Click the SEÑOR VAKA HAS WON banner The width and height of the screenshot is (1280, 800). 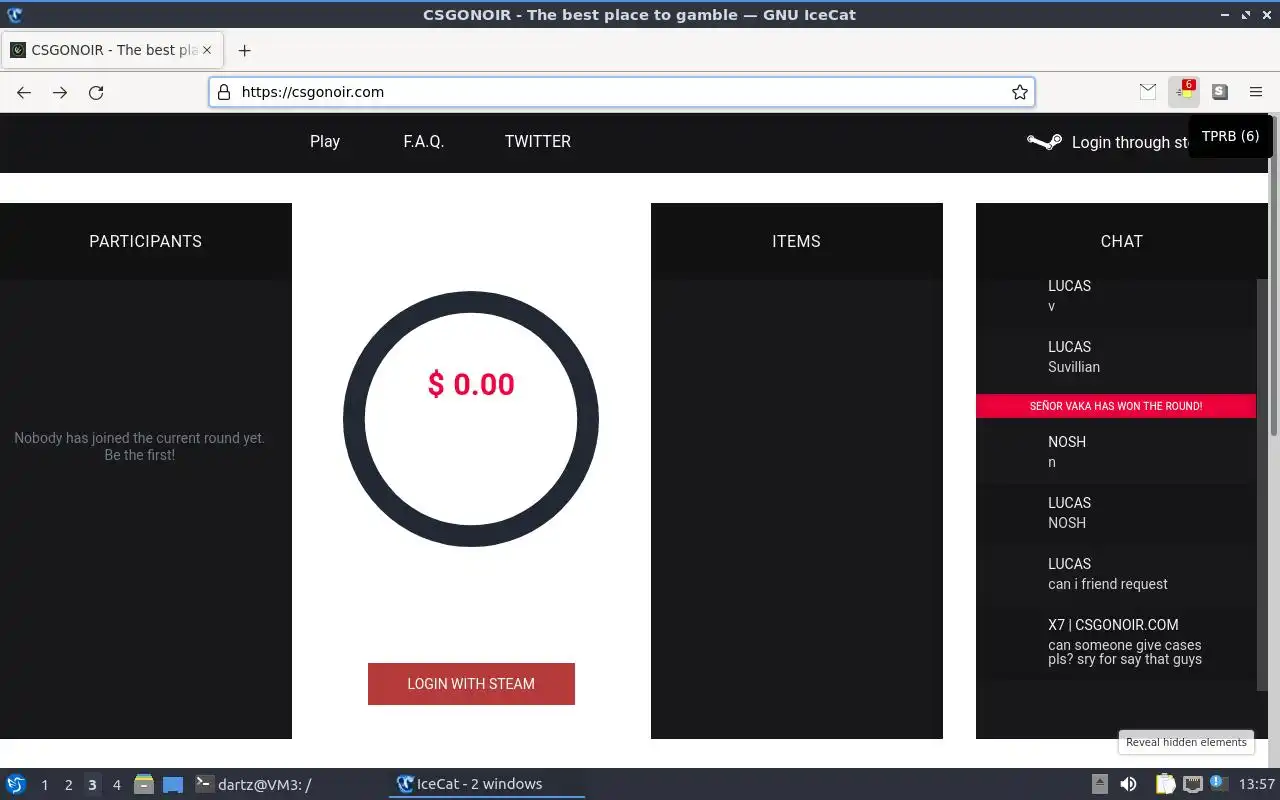tap(1116, 406)
